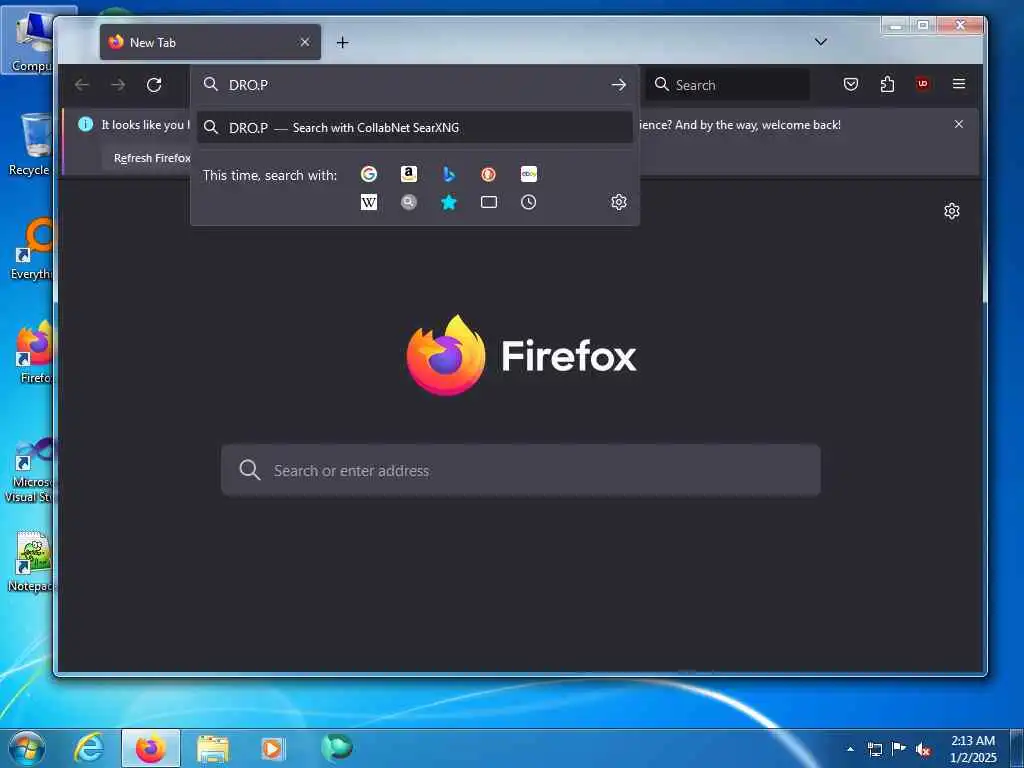Open the network tray icon
The image size is (1024, 768).
[x=874, y=749]
